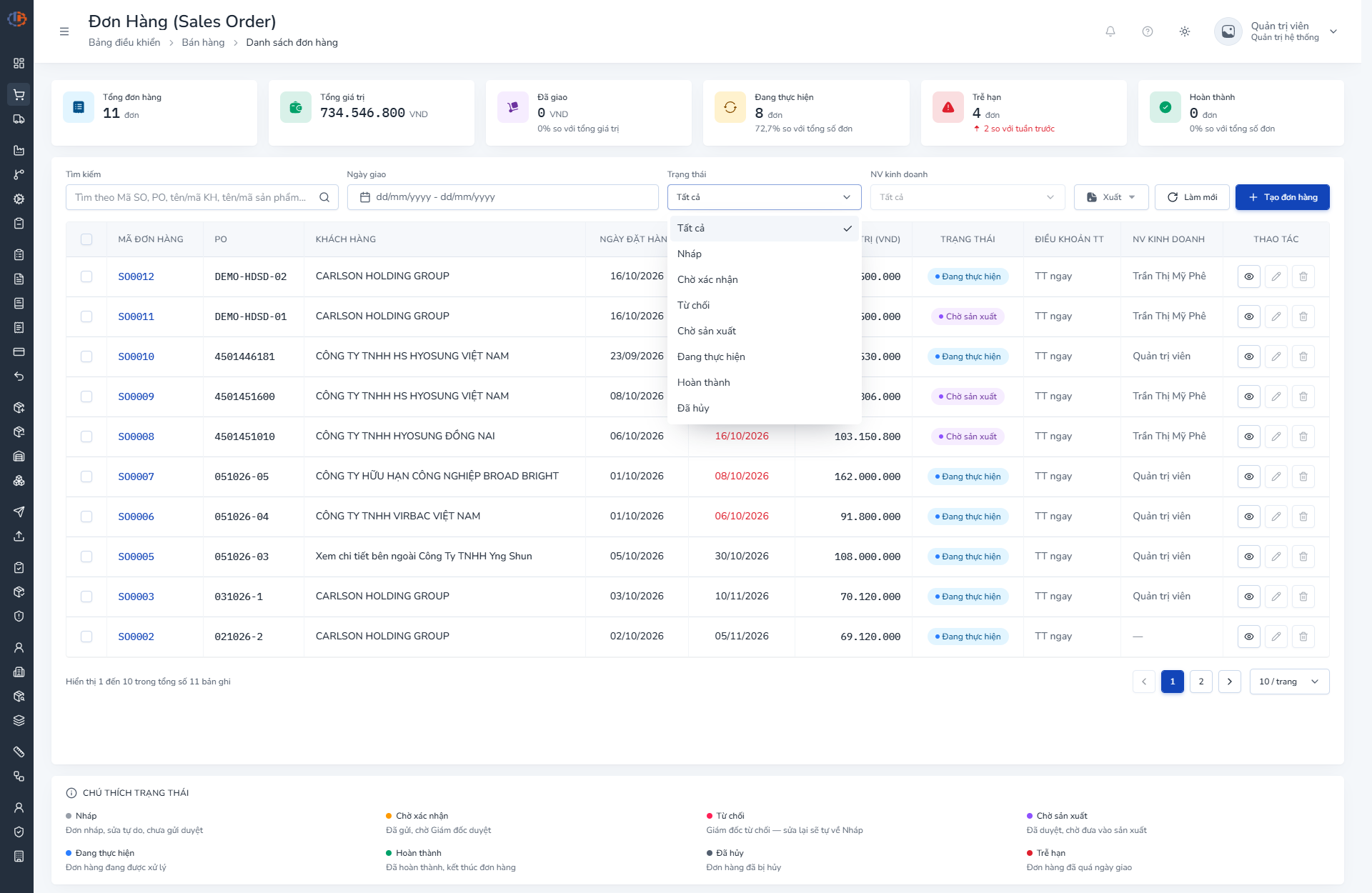The height and width of the screenshot is (893, 1372).
Task: Open order link SO0009
Action: pos(136,396)
